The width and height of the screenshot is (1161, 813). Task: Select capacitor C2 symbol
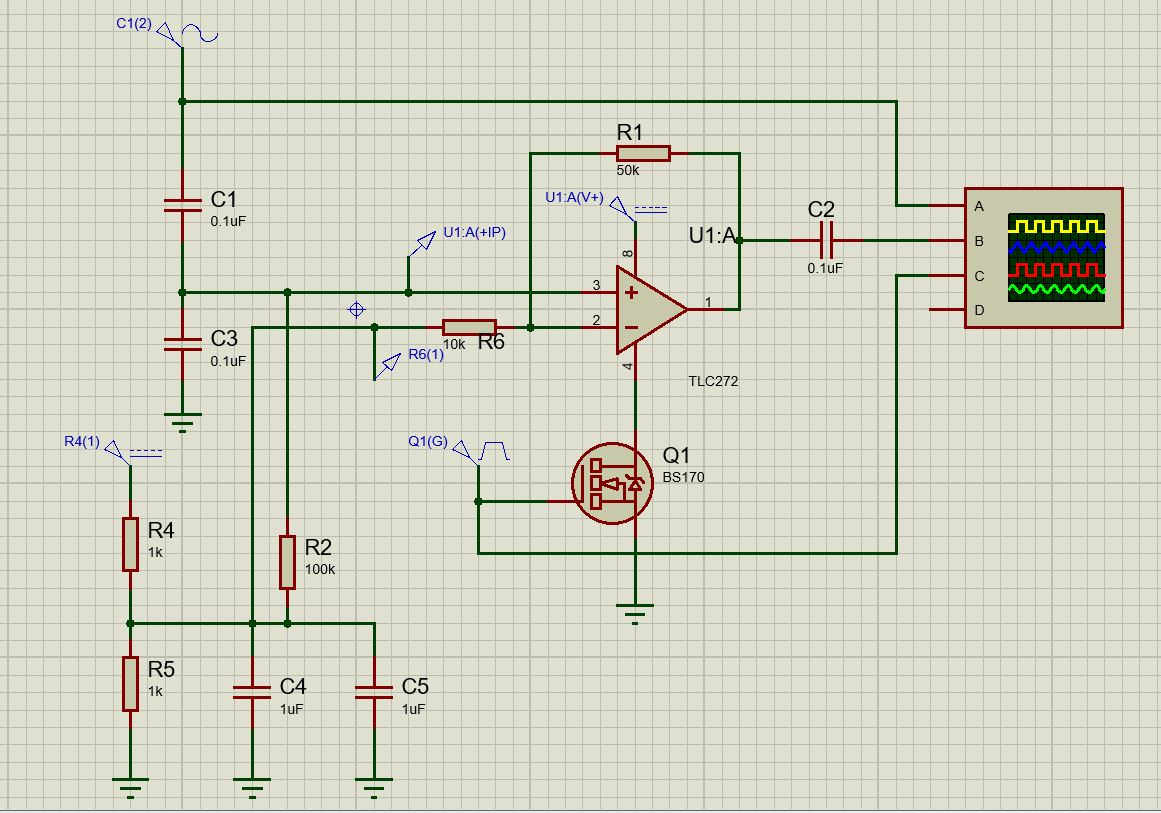click(x=826, y=241)
